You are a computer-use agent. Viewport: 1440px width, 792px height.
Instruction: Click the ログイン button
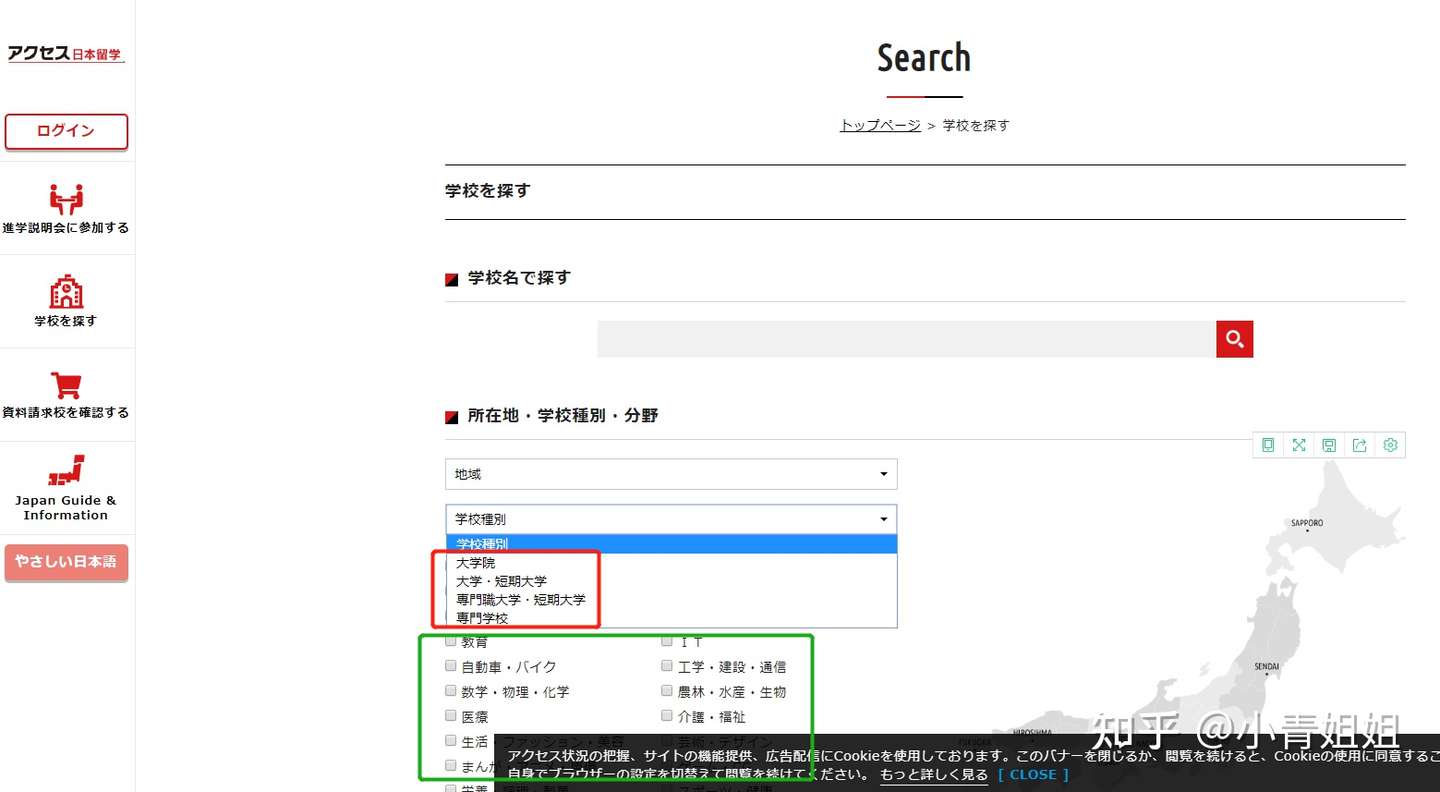coord(66,131)
